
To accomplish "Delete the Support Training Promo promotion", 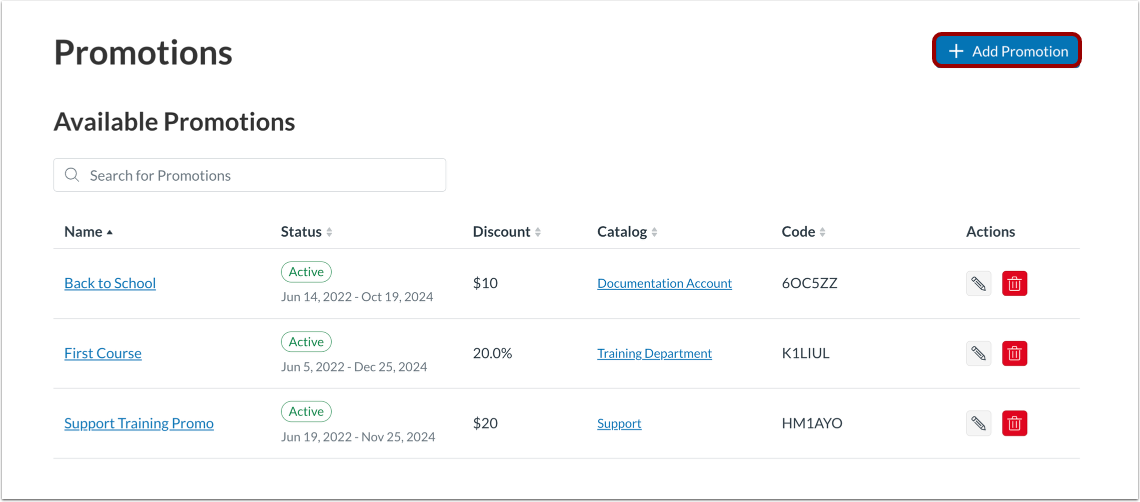I will (x=1014, y=423).
